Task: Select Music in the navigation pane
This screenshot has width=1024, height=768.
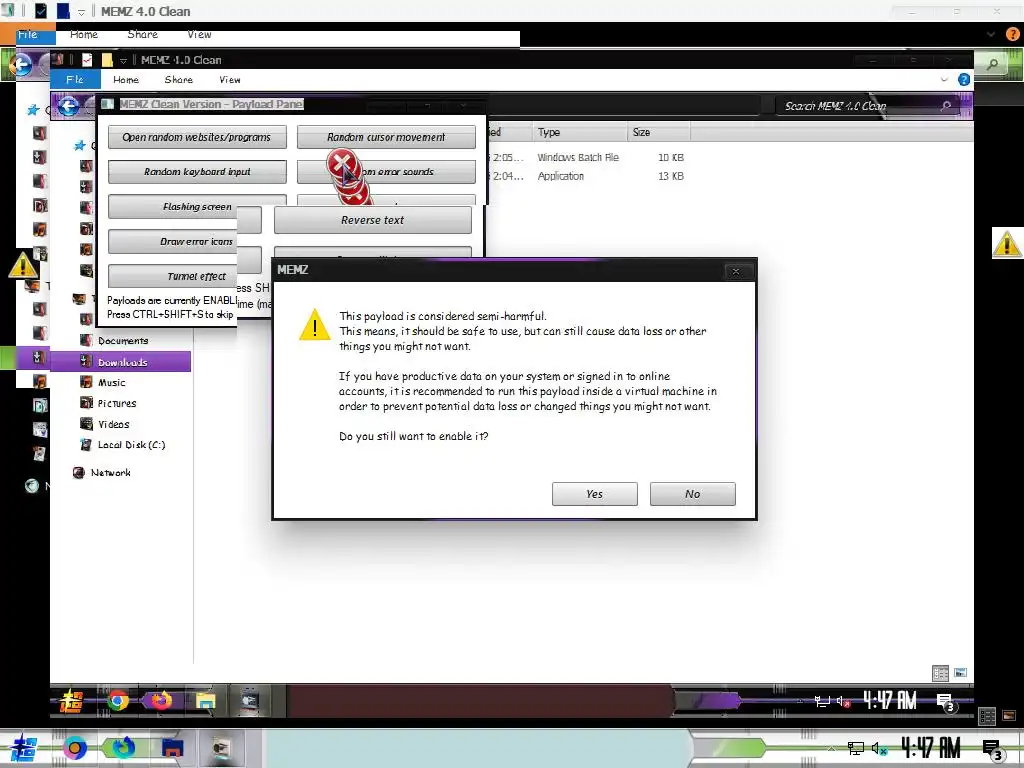Action: 111,383
